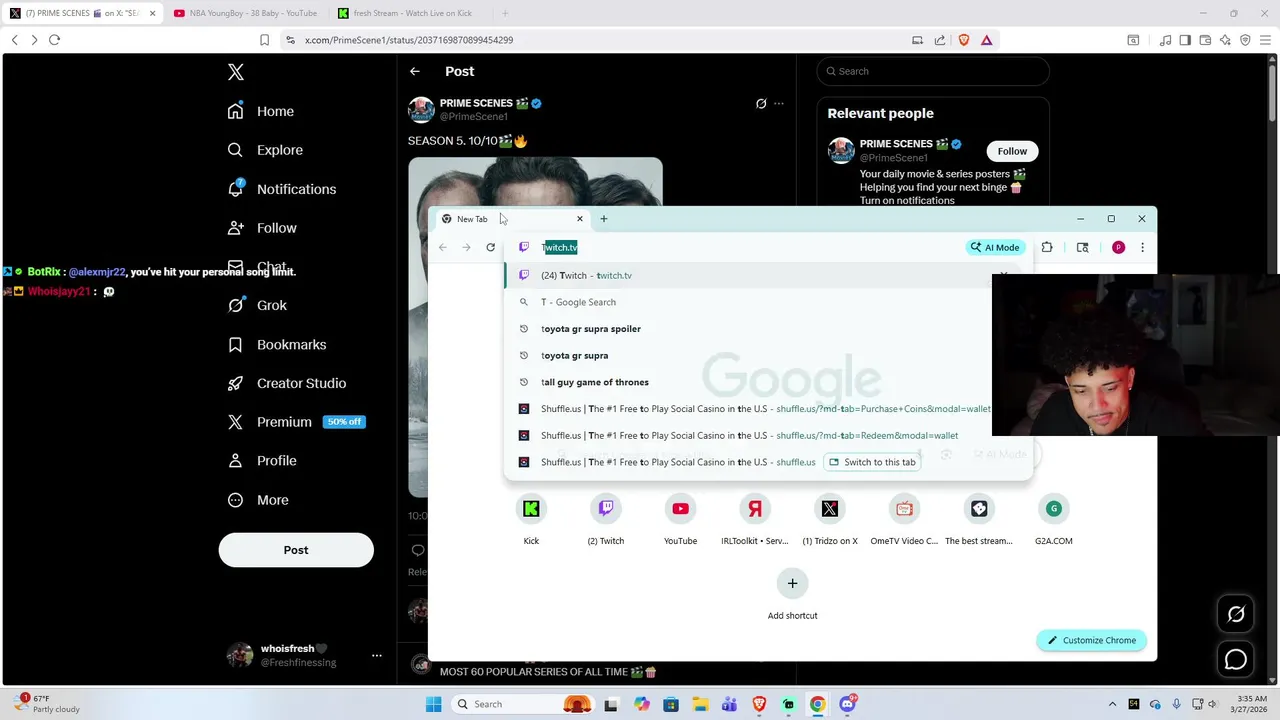
Task: Open Brave hamburger main menu
Action: click(x=1265, y=40)
